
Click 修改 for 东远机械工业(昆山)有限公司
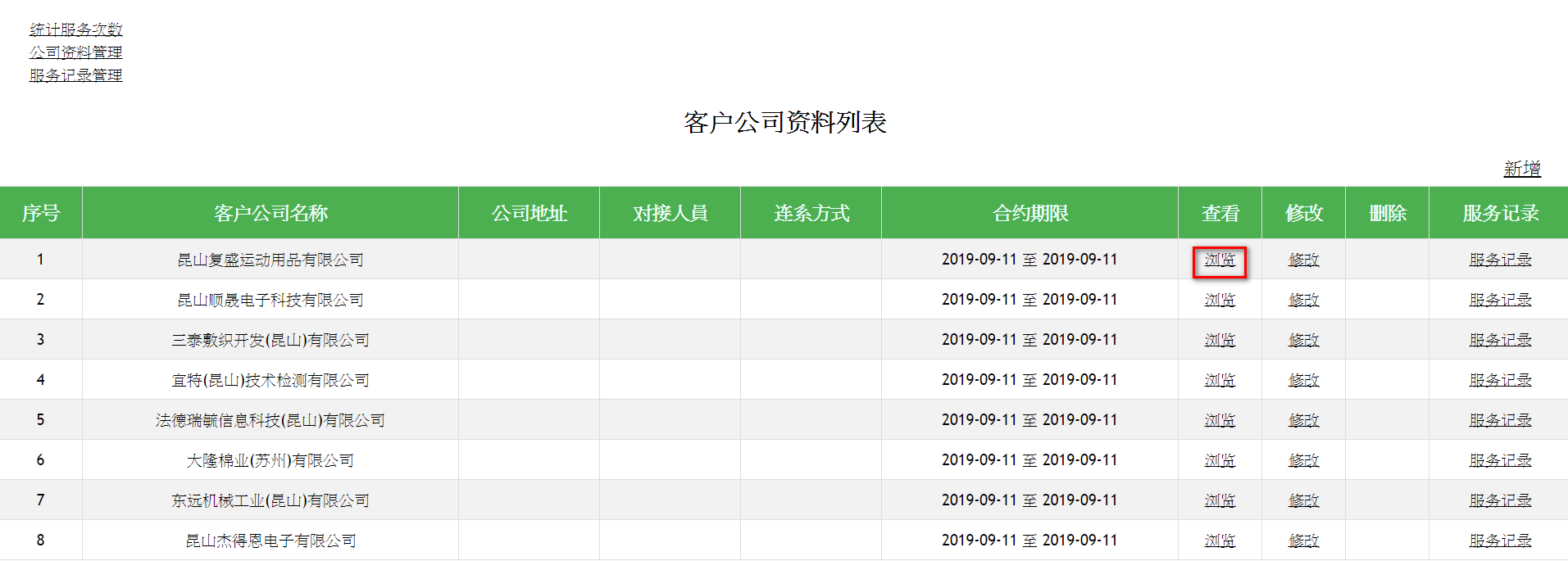(1303, 501)
